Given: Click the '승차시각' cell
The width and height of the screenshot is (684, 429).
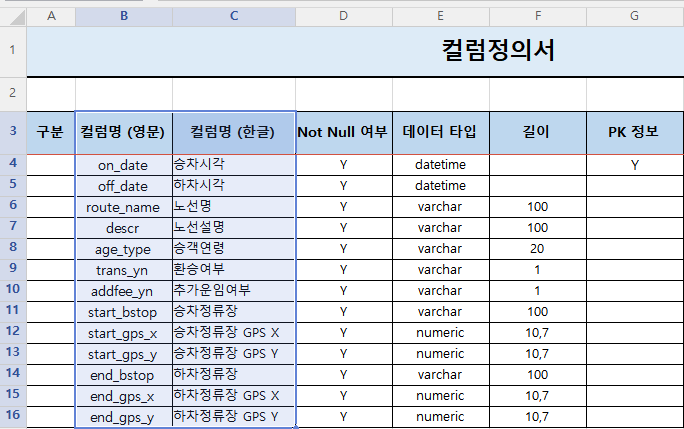Looking at the screenshot, I should [234, 165].
